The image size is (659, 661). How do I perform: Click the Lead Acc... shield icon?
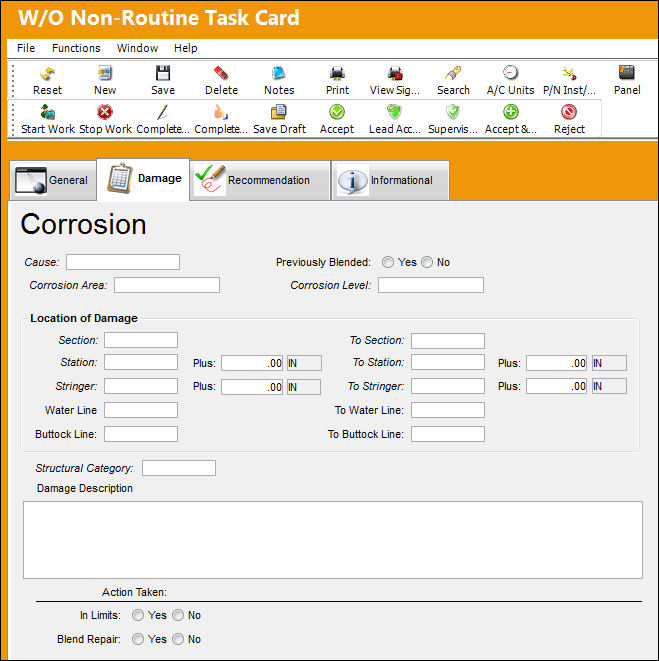tap(394, 112)
